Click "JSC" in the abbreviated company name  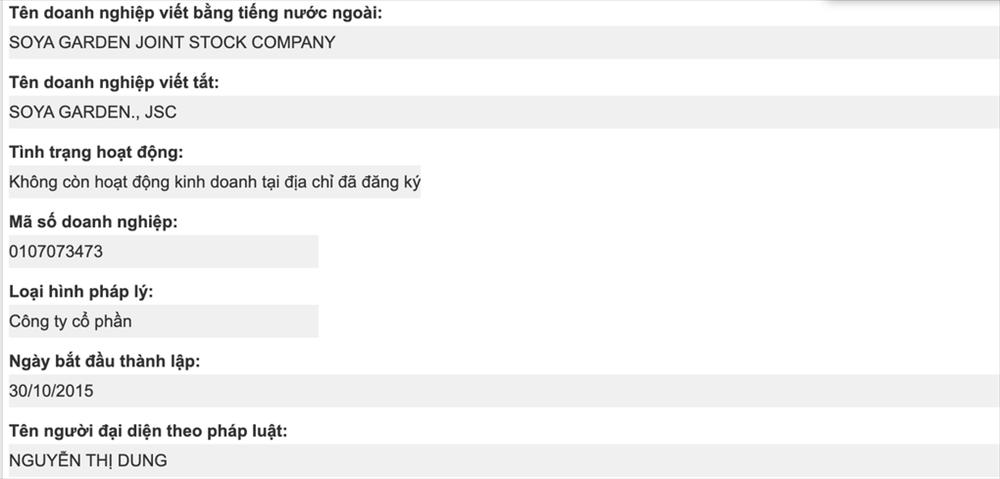(x=160, y=113)
